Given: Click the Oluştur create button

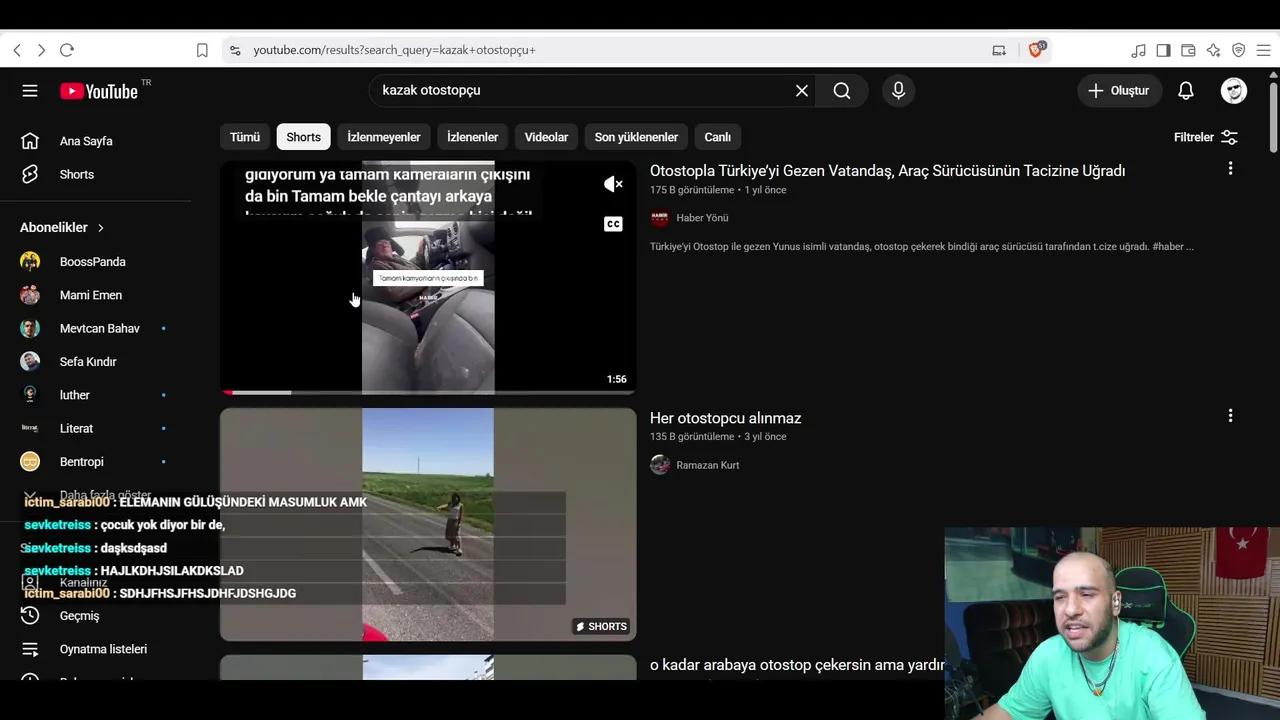Looking at the screenshot, I should pos(1119,91).
